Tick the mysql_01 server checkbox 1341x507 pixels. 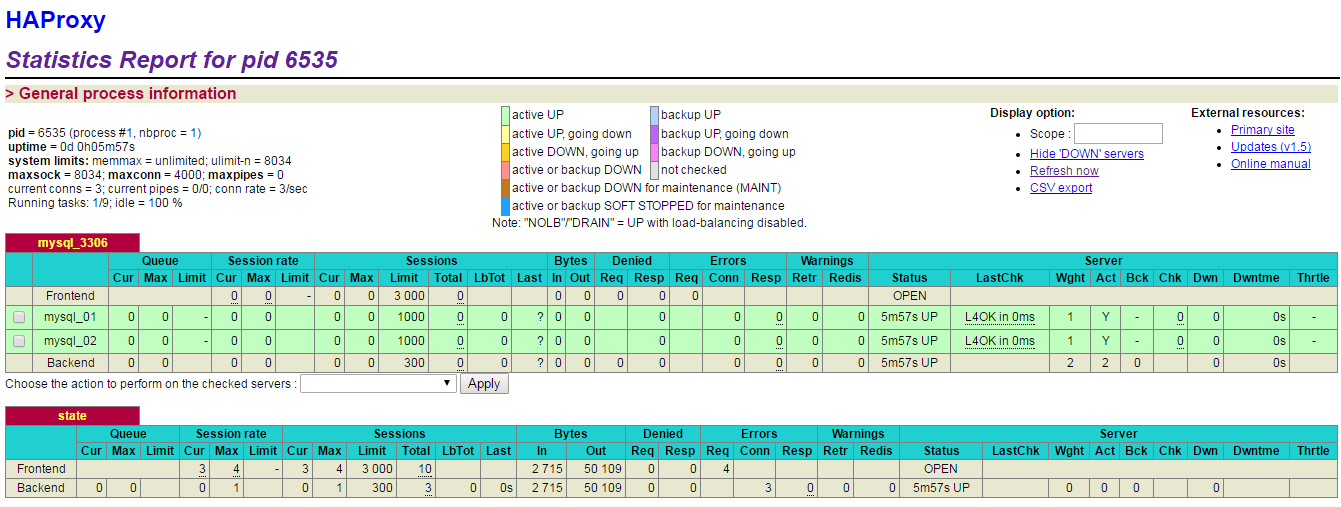point(19,318)
